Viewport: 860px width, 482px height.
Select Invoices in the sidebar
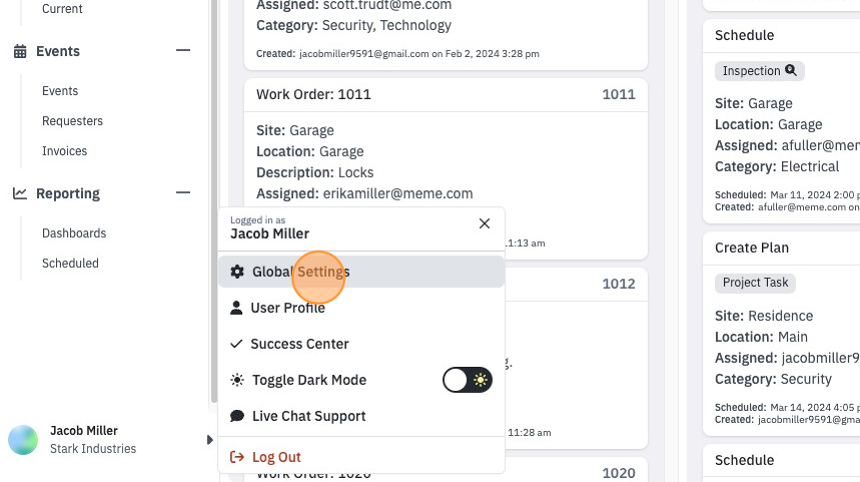65,151
